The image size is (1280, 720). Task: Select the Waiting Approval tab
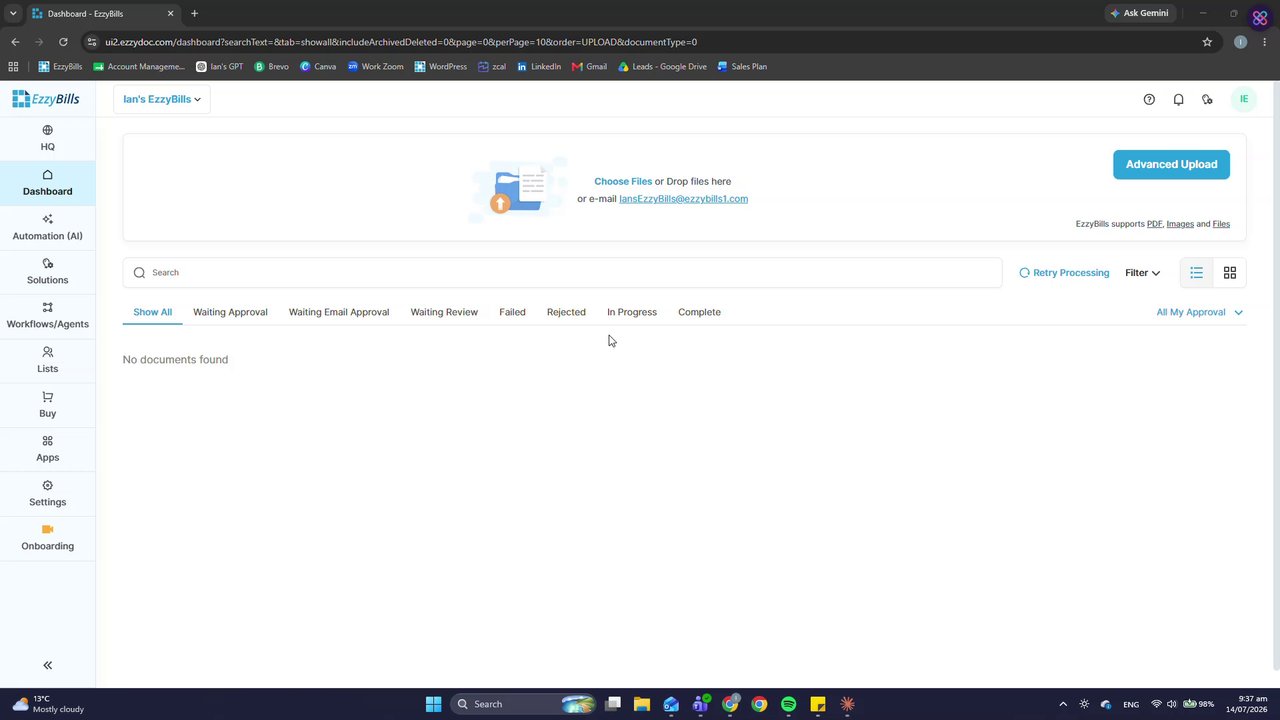coord(230,312)
